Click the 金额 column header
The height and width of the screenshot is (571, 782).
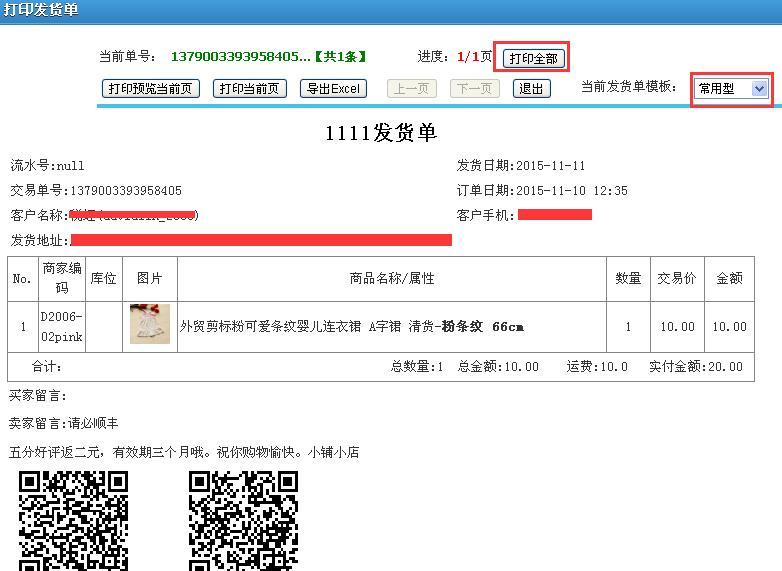[729, 279]
